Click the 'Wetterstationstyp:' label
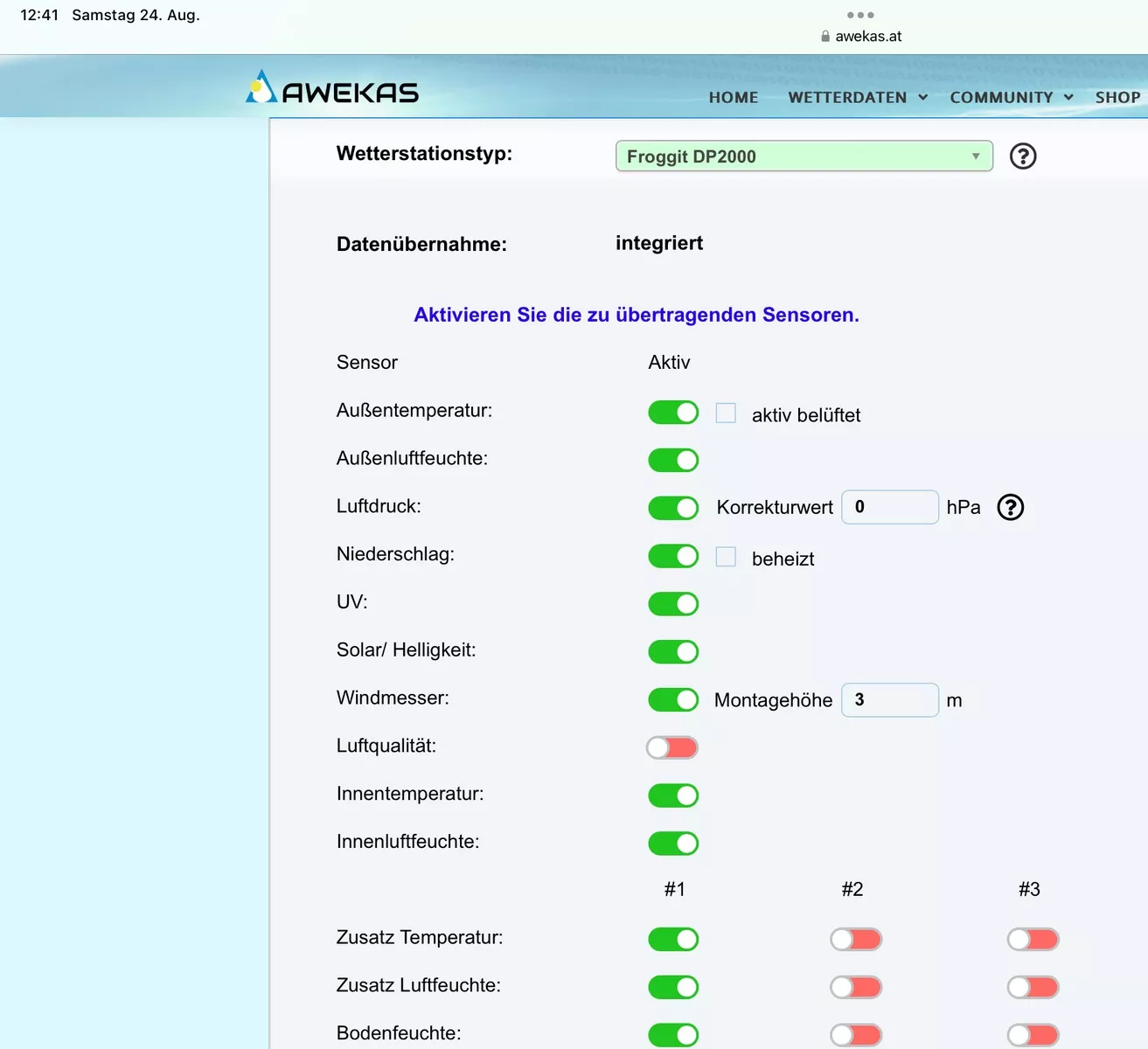The image size is (1148, 1049). click(424, 154)
